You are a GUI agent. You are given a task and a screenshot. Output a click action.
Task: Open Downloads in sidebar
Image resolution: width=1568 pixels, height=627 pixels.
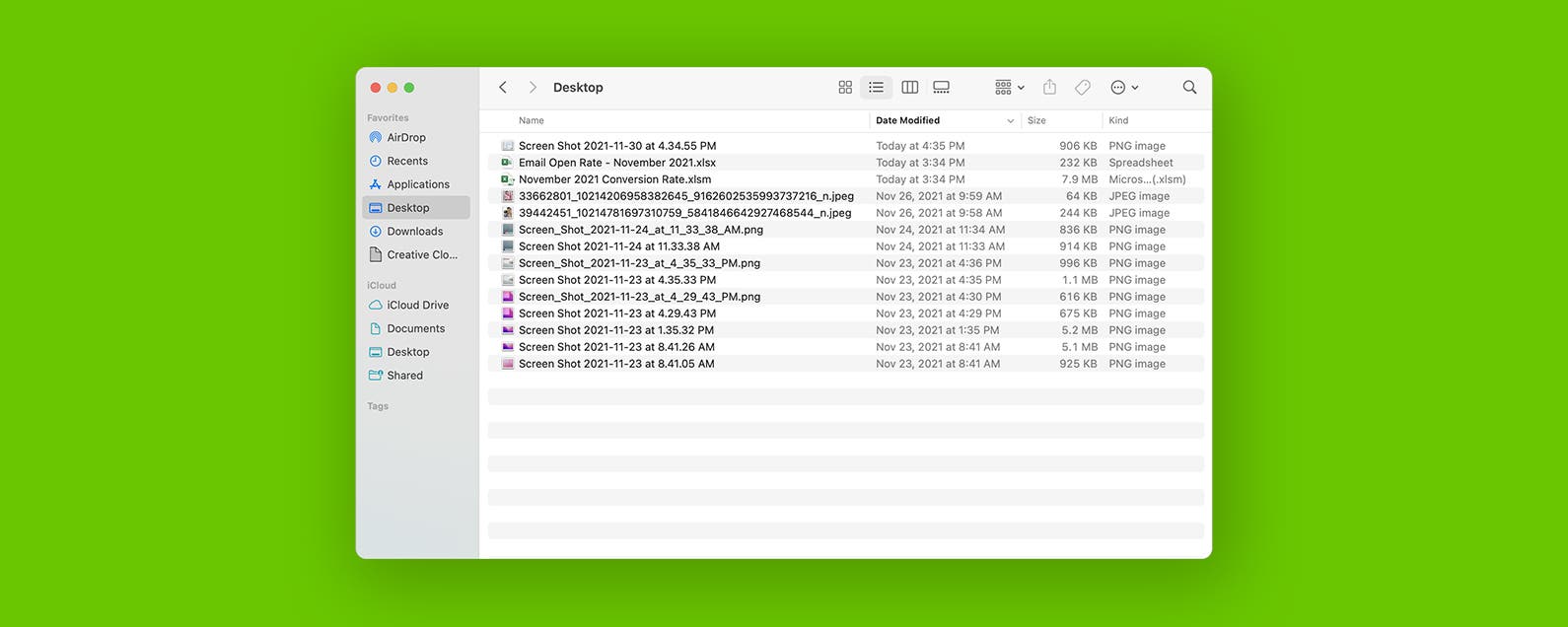click(x=416, y=232)
